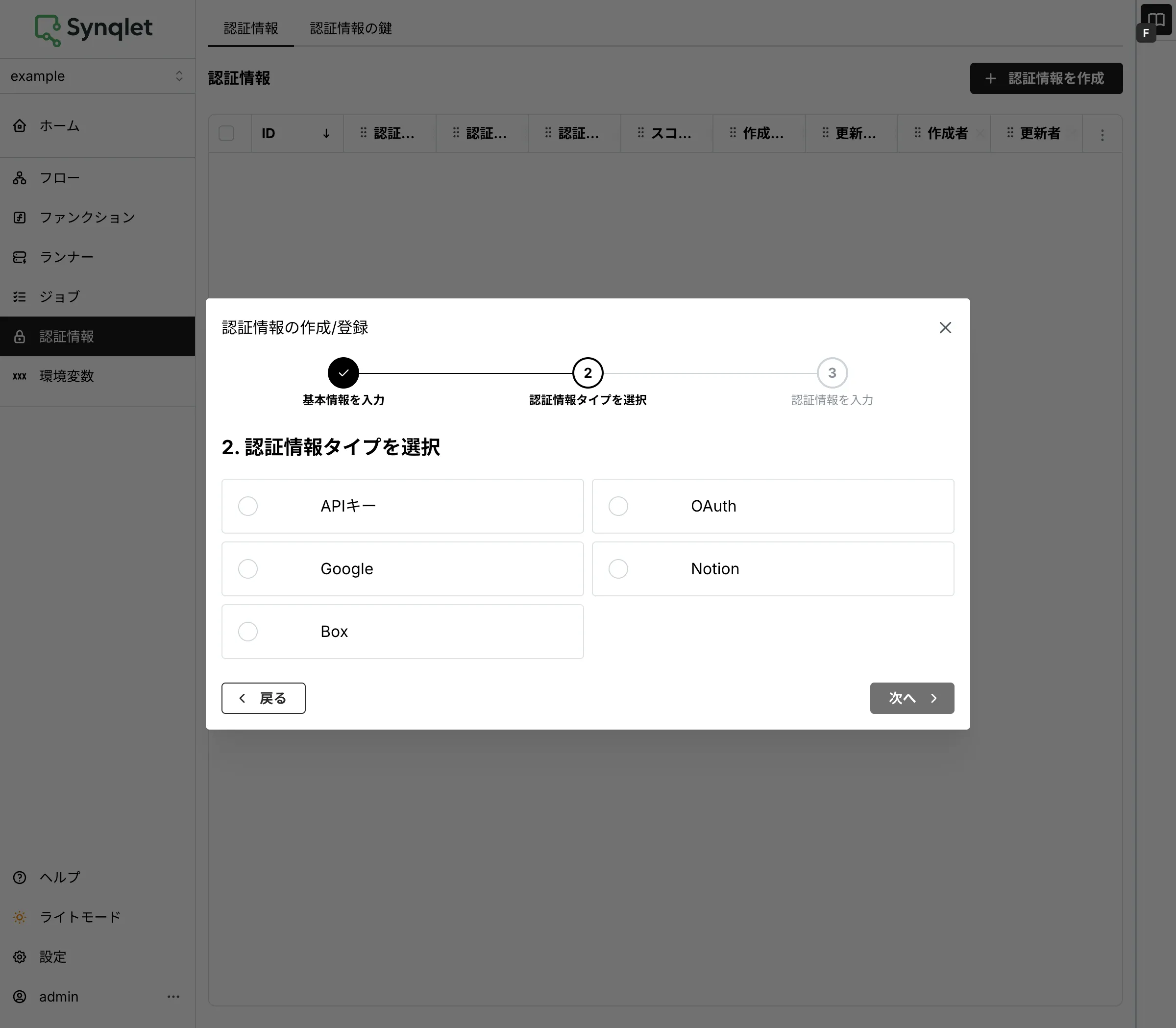Open ファンクション in the sidebar
The height and width of the screenshot is (1028, 1176).
pyautogui.click(x=98, y=218)
